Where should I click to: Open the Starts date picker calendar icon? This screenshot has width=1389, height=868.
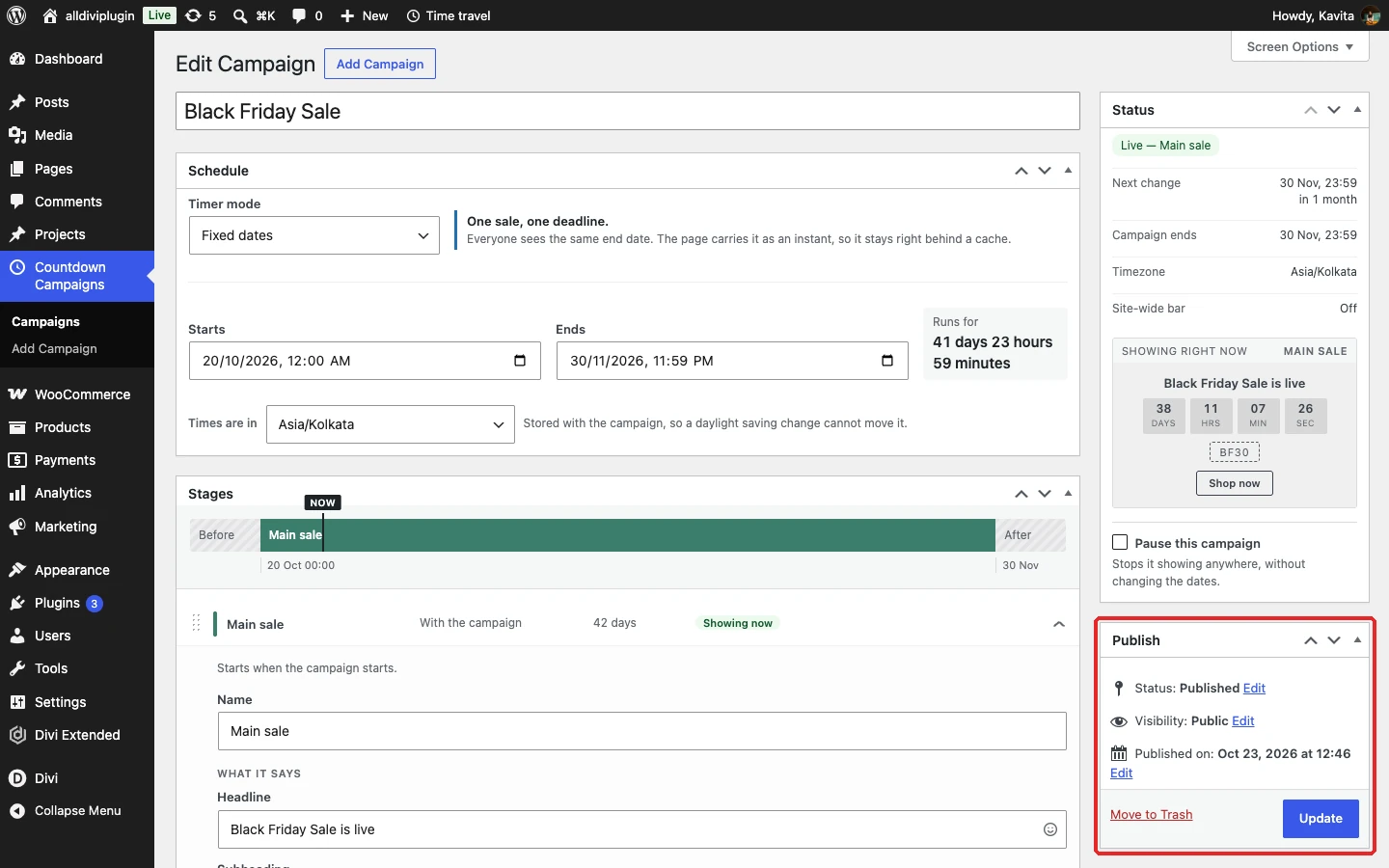pyautogui.click(x=520, y=361)
